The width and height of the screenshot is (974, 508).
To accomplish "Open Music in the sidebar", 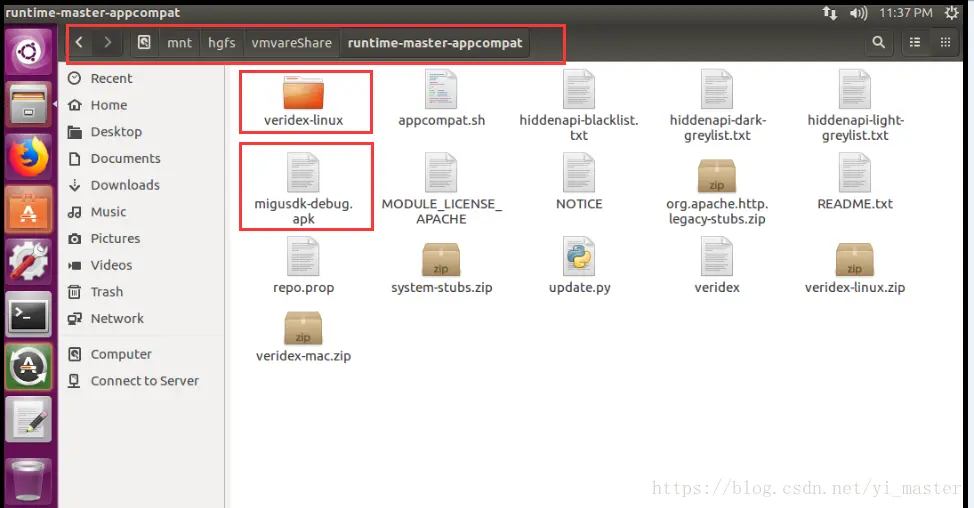I will (108, 212).
